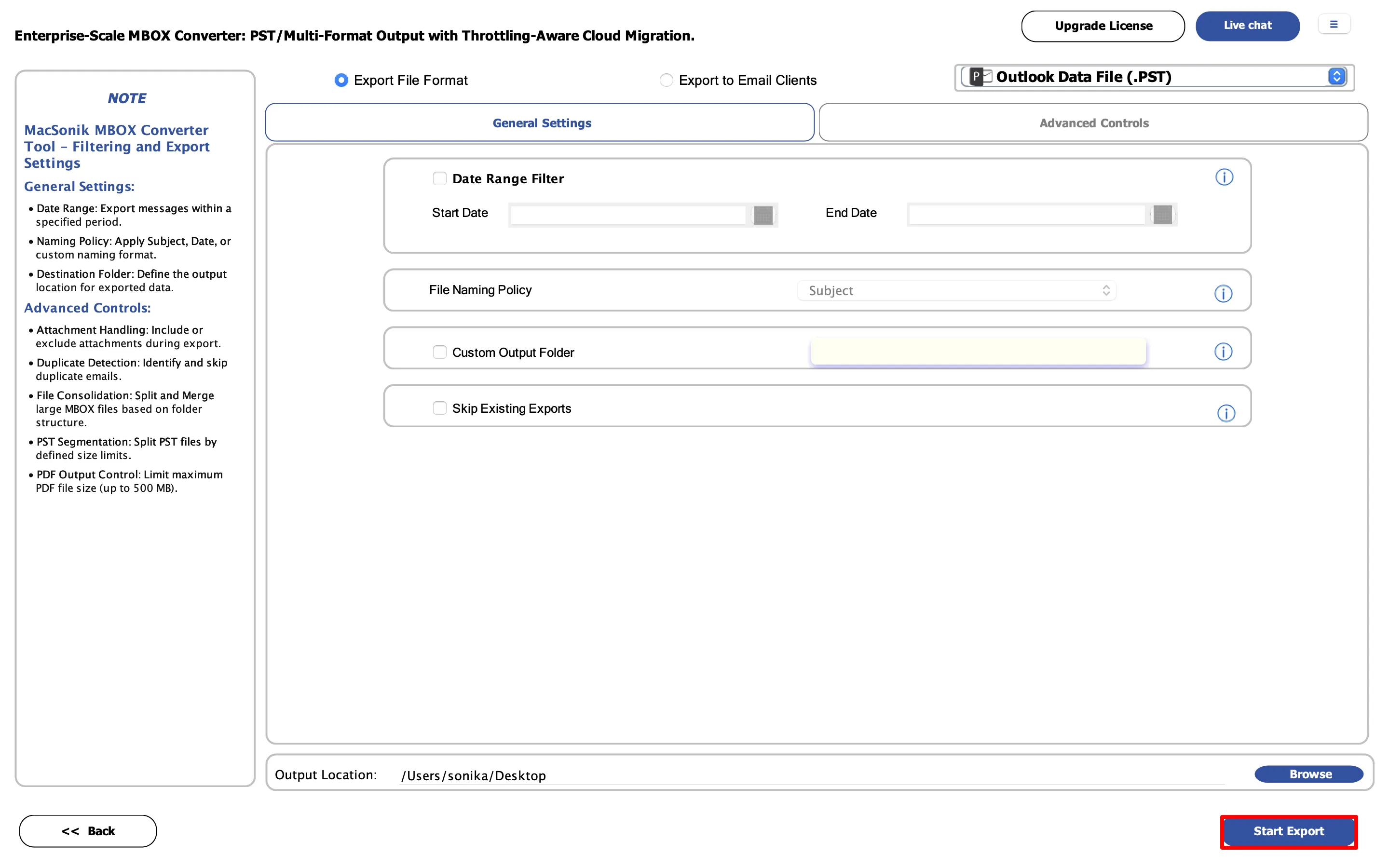Screen dimensions: 1389x868
Task: Click the Output Location path field
Action: pyautogui.click(x=813, y=775)
